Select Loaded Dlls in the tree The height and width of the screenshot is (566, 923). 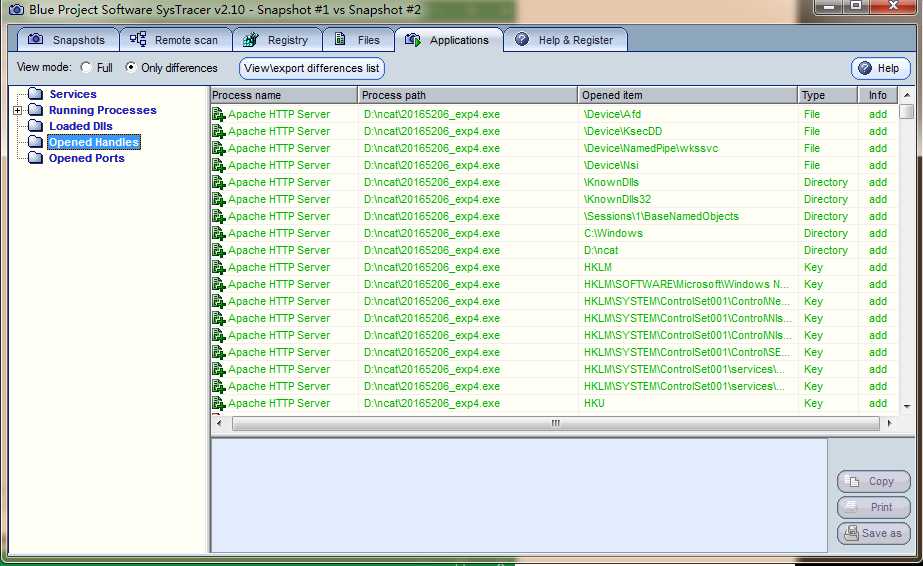[x=81, y=126]
